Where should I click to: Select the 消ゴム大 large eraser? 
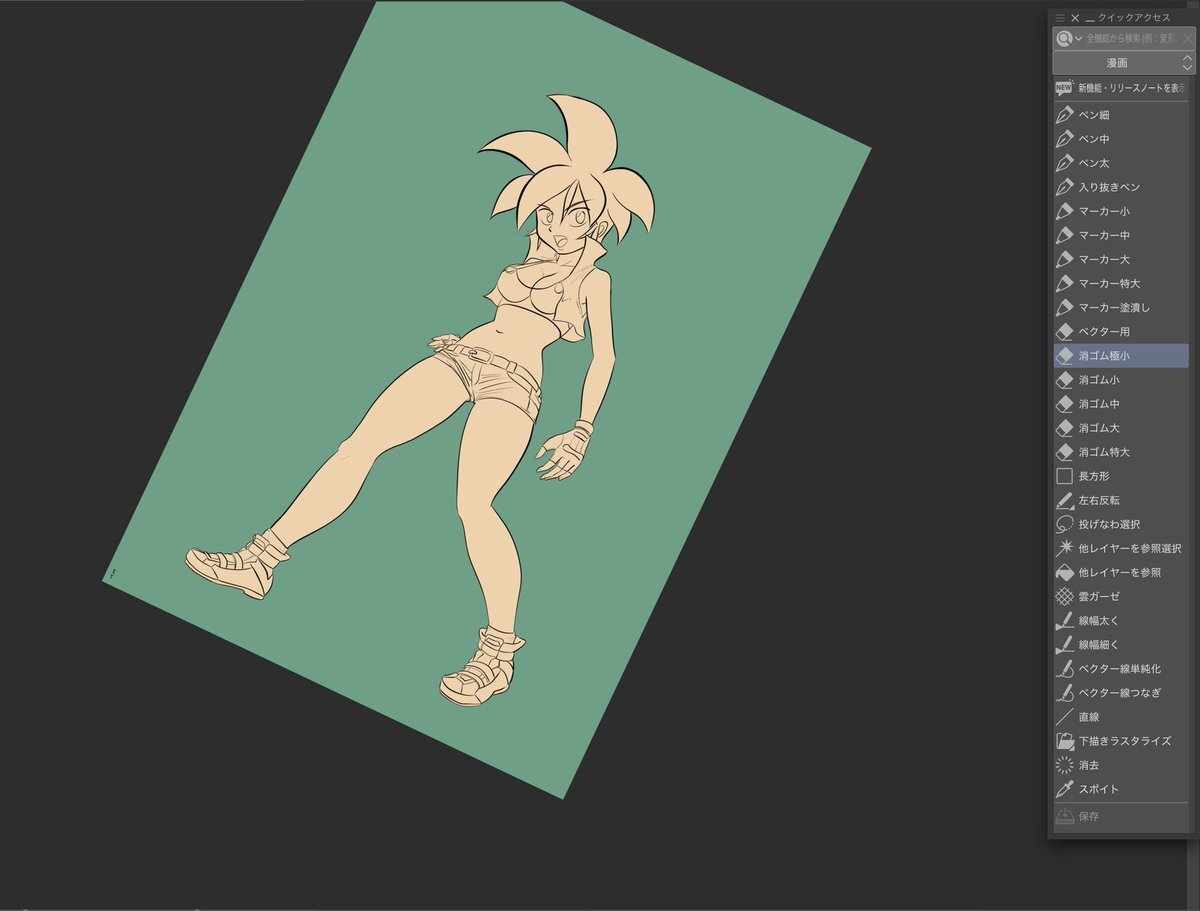pos(1120,428)
